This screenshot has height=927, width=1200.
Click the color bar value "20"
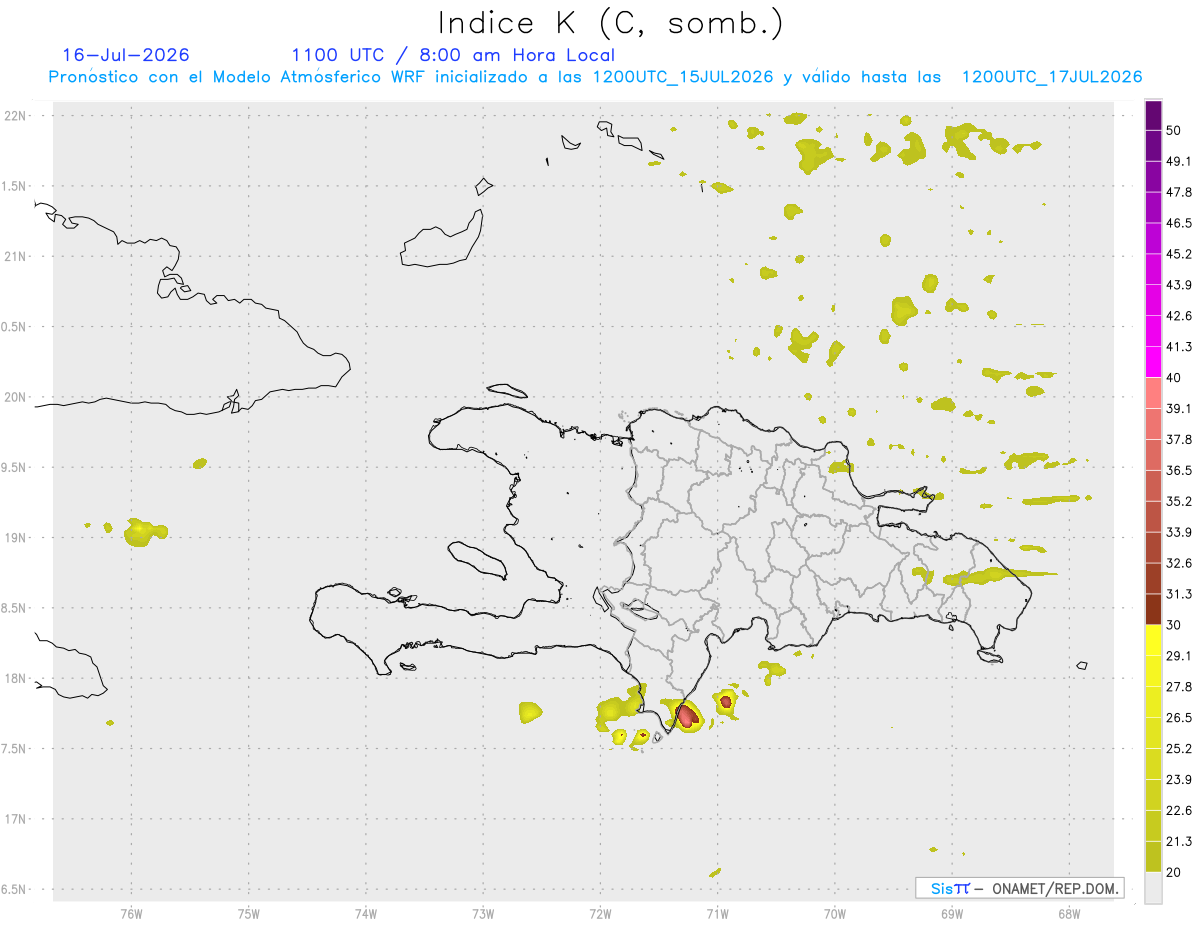pyautogui.click(x=1176, y=872)
